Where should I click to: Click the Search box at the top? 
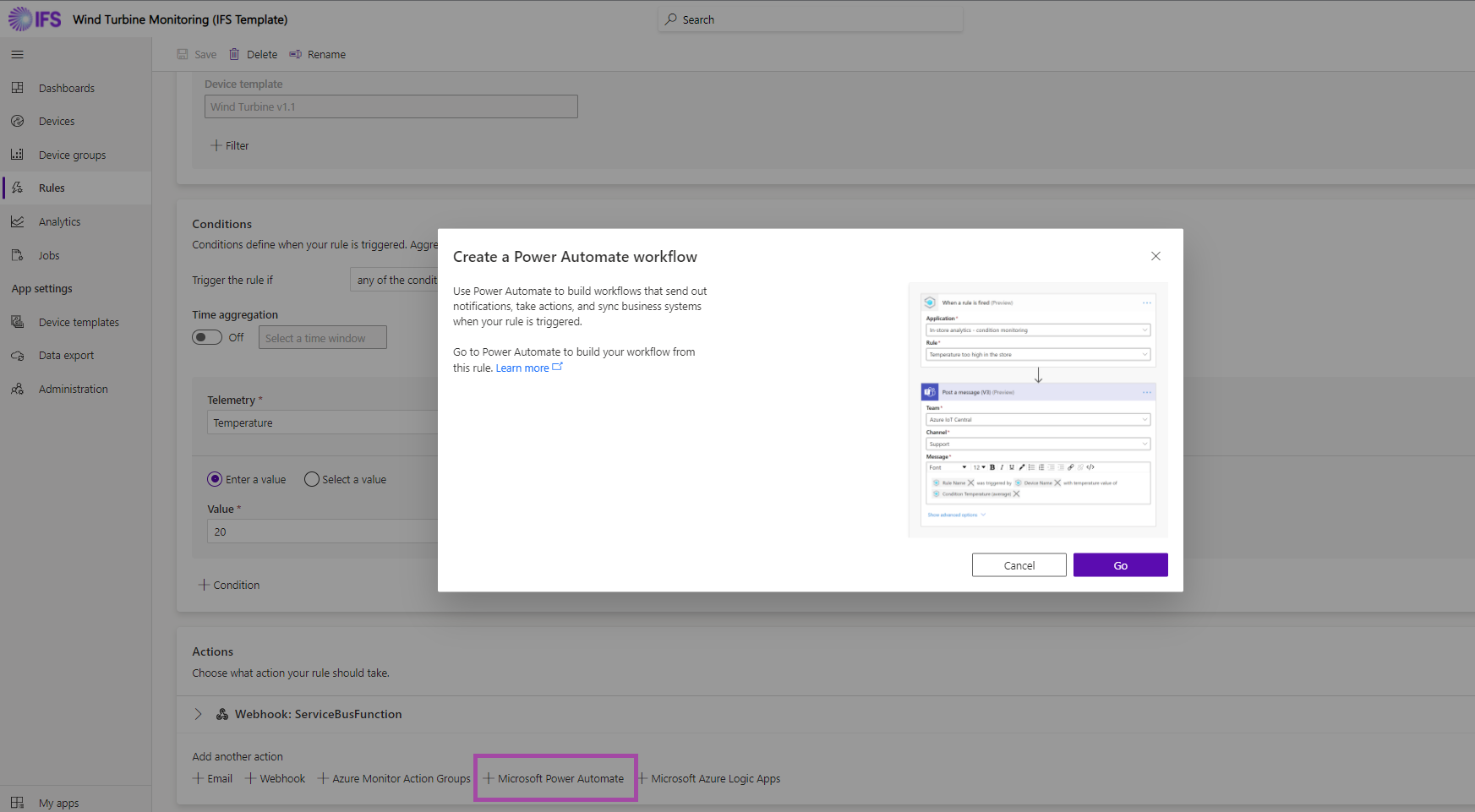810,19
